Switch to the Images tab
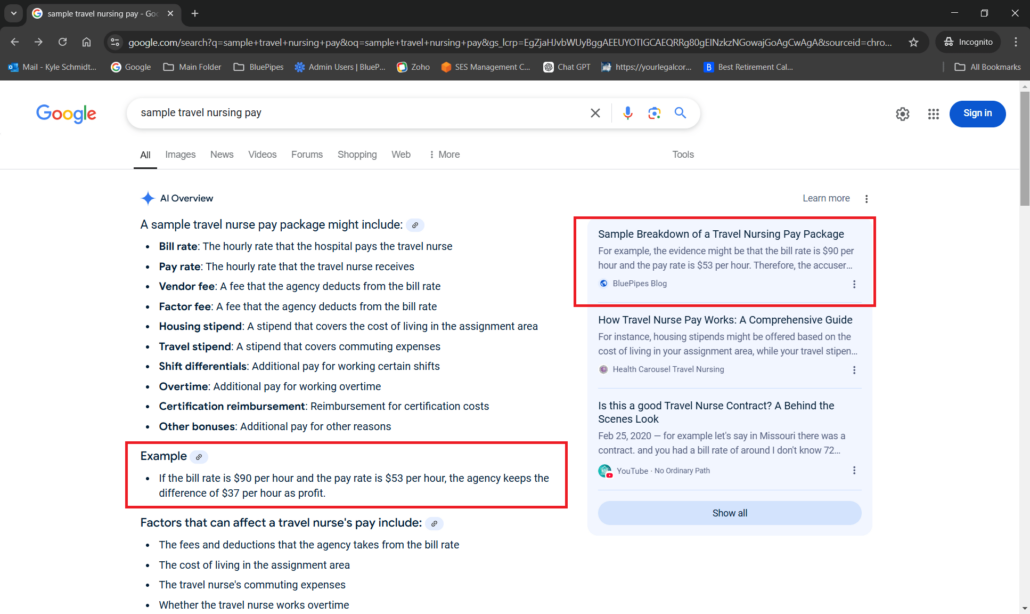This screenshot has height=614, width=1030. (180, 154)
